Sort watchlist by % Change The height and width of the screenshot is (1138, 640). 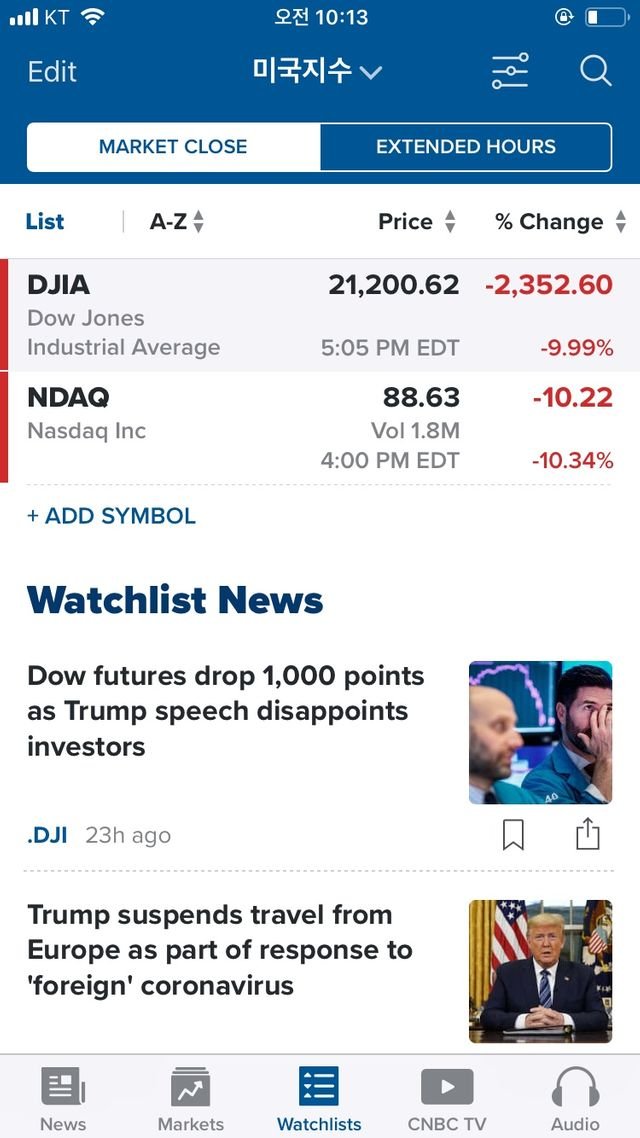(x=560, y=221)
